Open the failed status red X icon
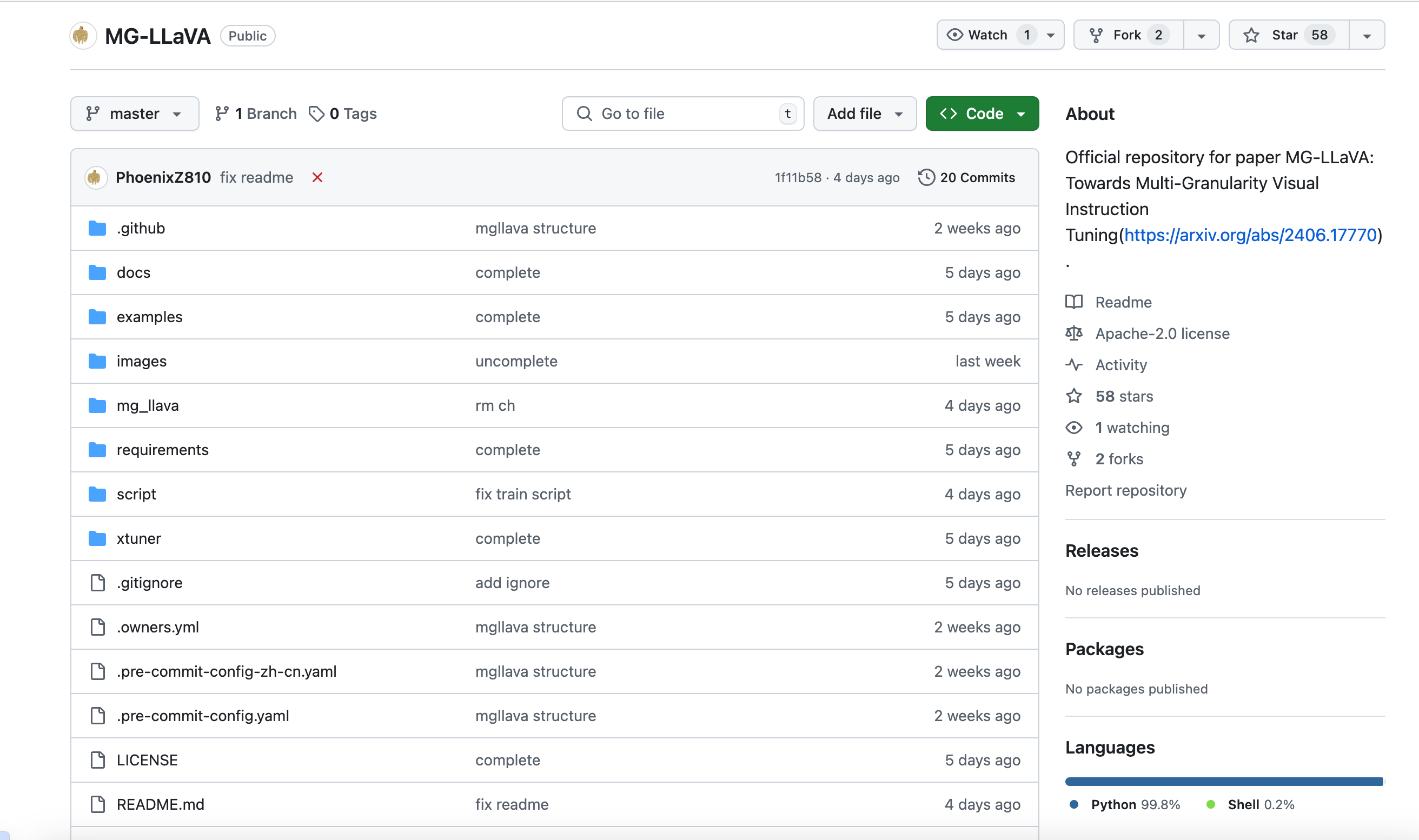 pos(317,178)
